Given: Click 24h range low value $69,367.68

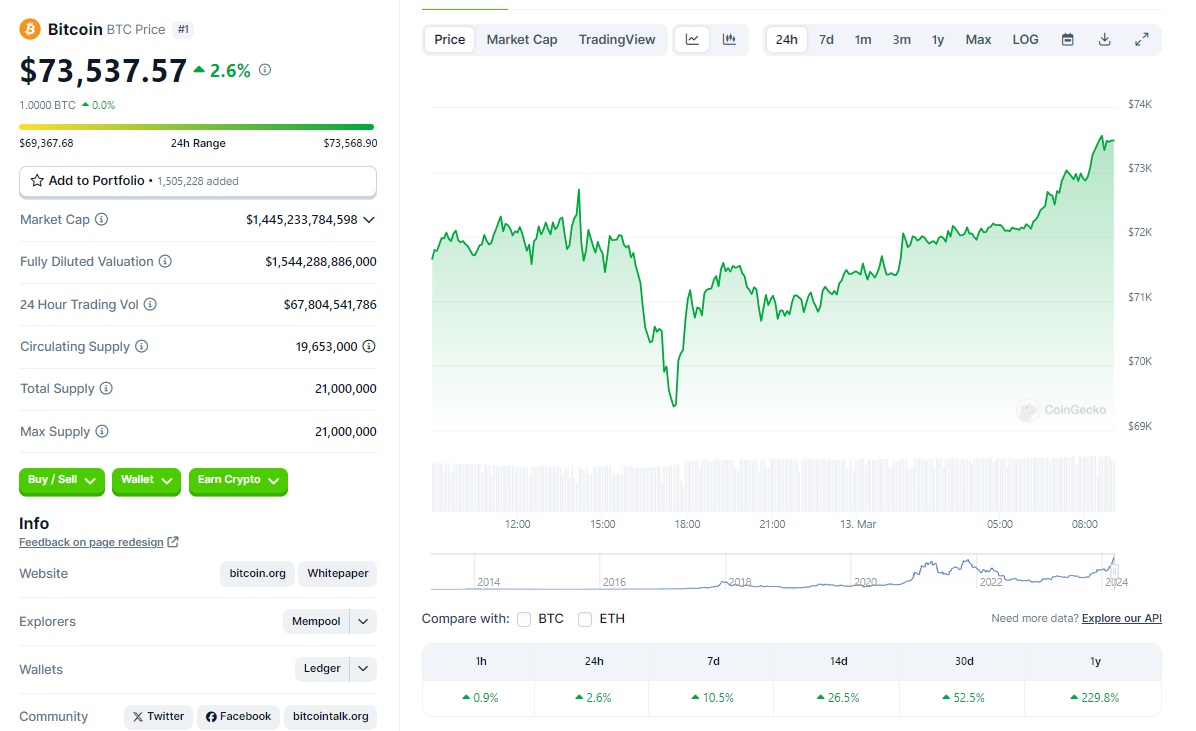Looking at the screenshot, I should 47,143.
